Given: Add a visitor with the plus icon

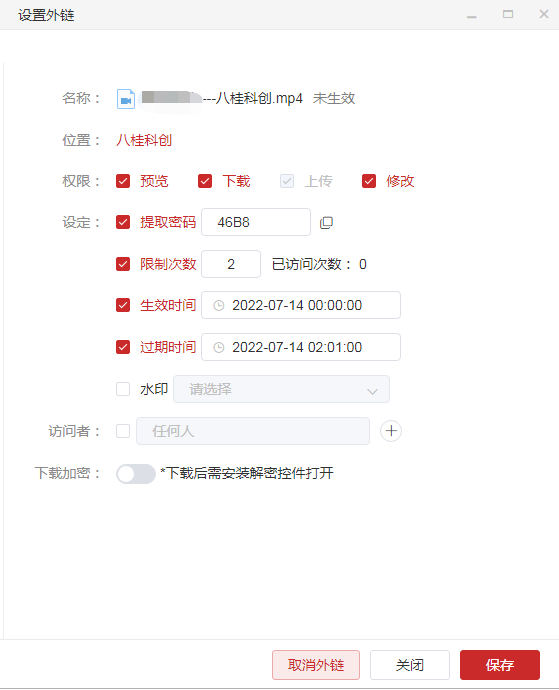Looking at the screenshot, I should 391,431.
